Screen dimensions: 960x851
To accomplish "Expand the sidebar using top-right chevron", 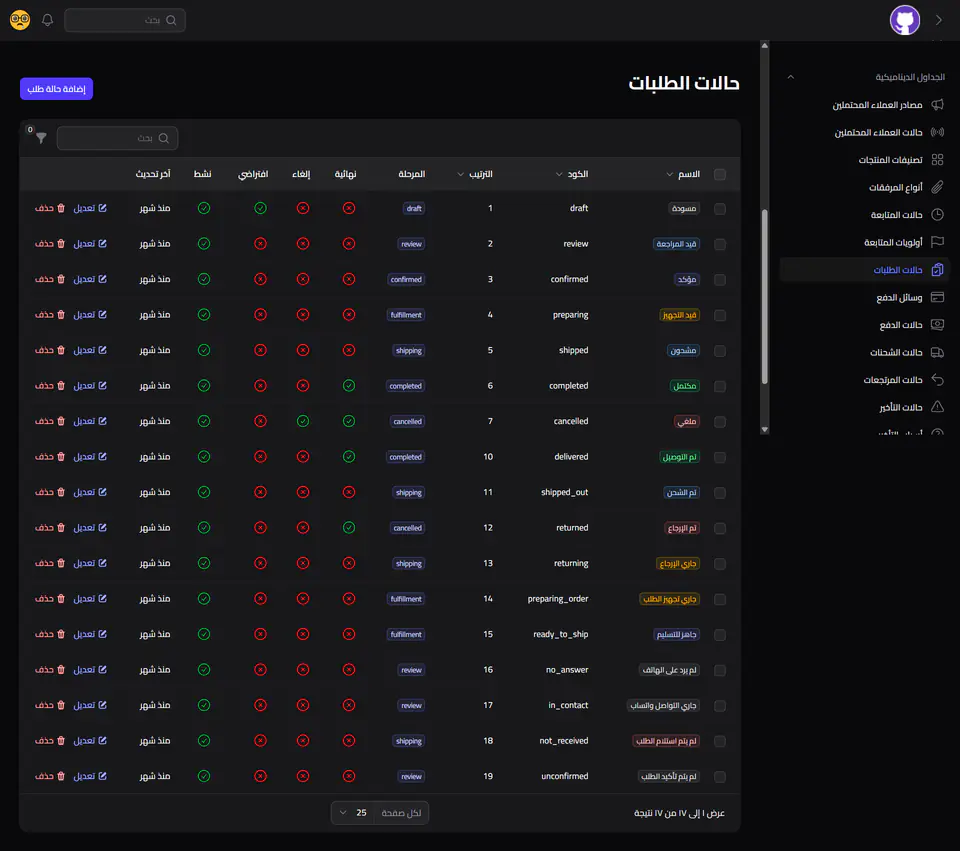I will [x=939, y=20].
